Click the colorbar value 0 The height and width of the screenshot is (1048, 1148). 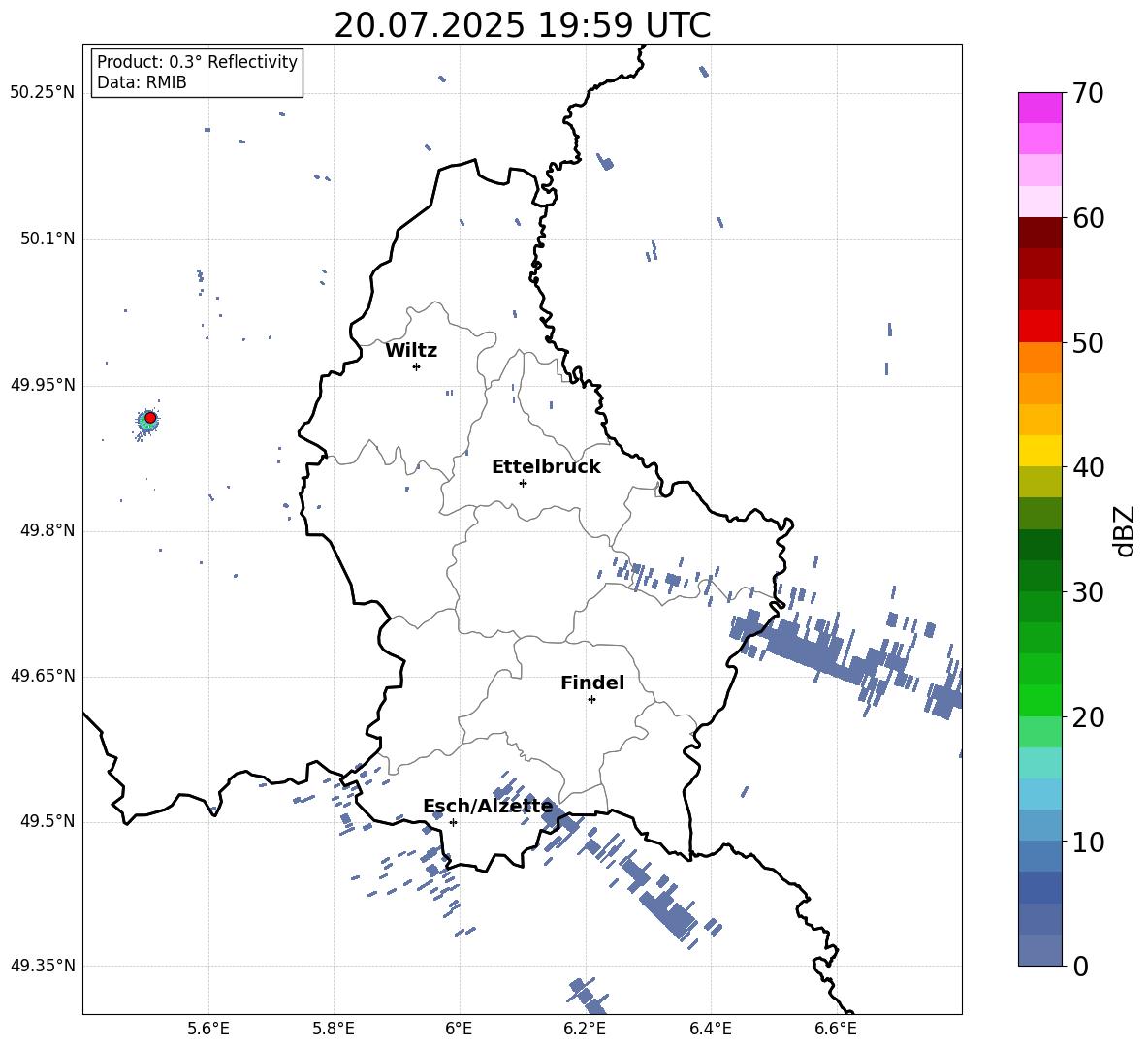[1080, 966]
